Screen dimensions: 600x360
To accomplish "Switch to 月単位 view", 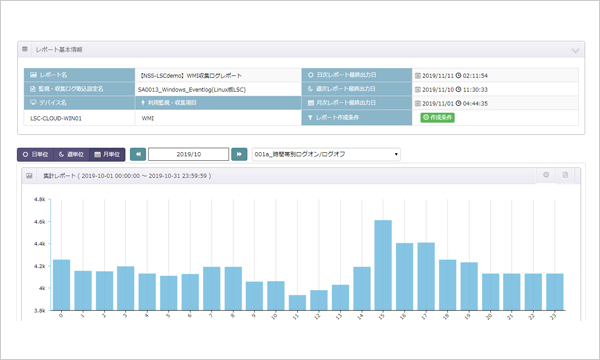I will [107, 155].
